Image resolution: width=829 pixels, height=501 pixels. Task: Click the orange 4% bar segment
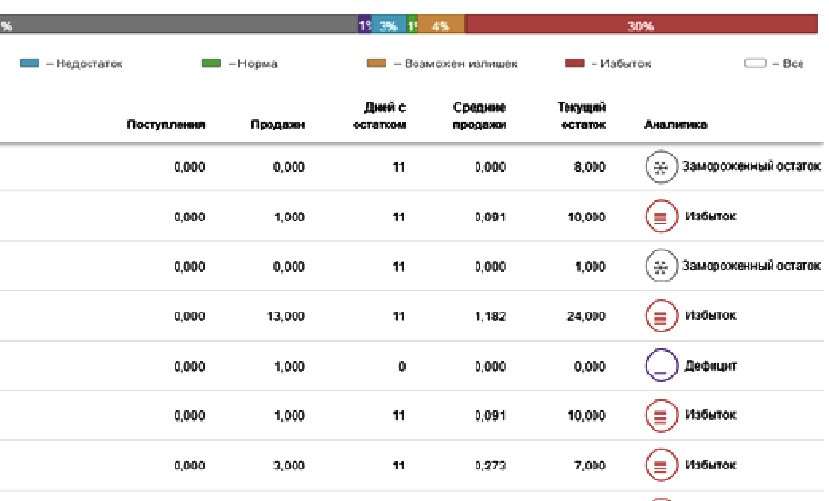(442, 25)
